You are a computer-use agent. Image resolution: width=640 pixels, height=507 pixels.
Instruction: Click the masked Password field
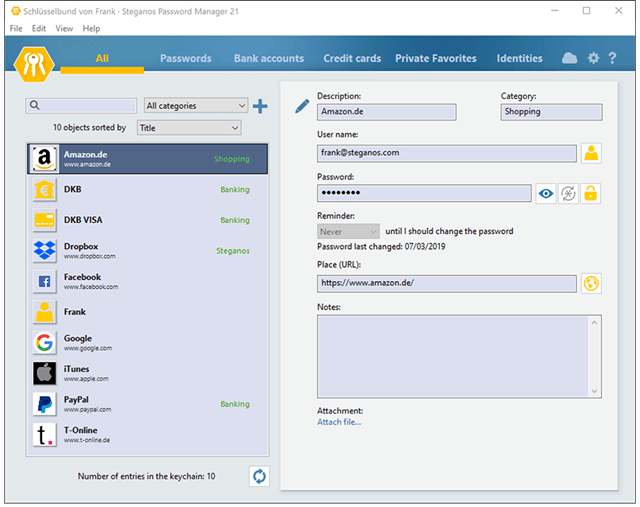pos(424,193)
